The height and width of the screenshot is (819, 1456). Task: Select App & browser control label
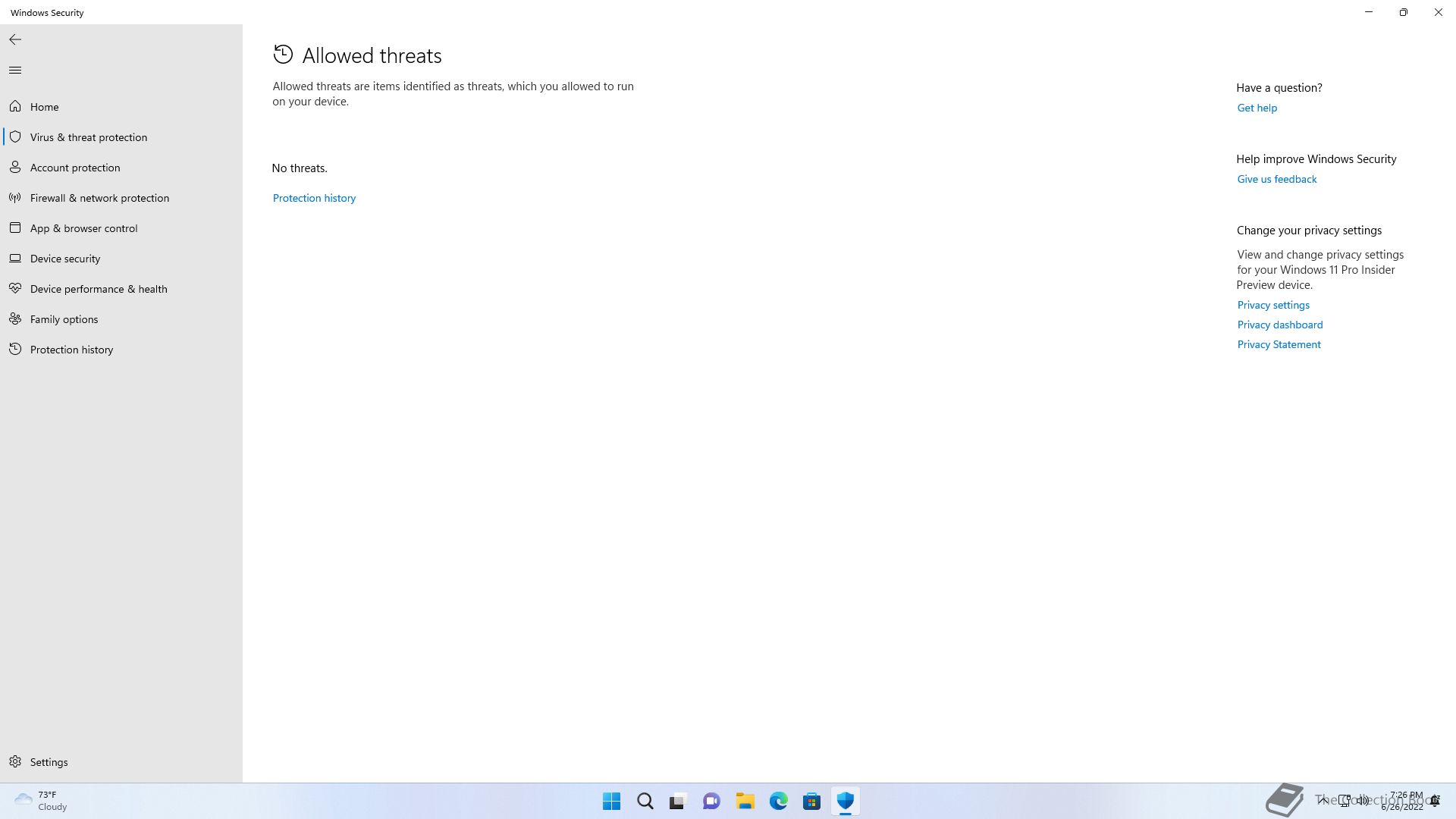point(84,228)
